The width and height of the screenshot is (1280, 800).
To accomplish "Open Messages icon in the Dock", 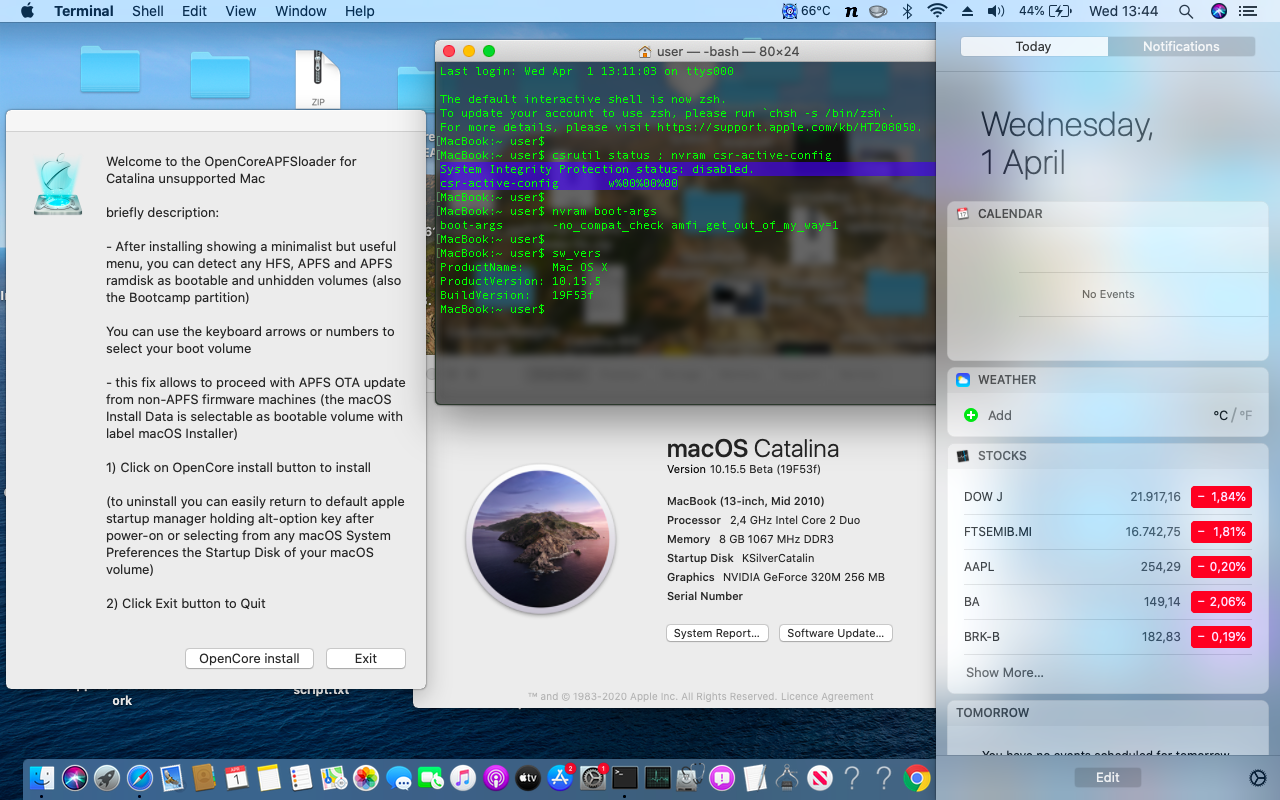I will (x=398, y=778).
